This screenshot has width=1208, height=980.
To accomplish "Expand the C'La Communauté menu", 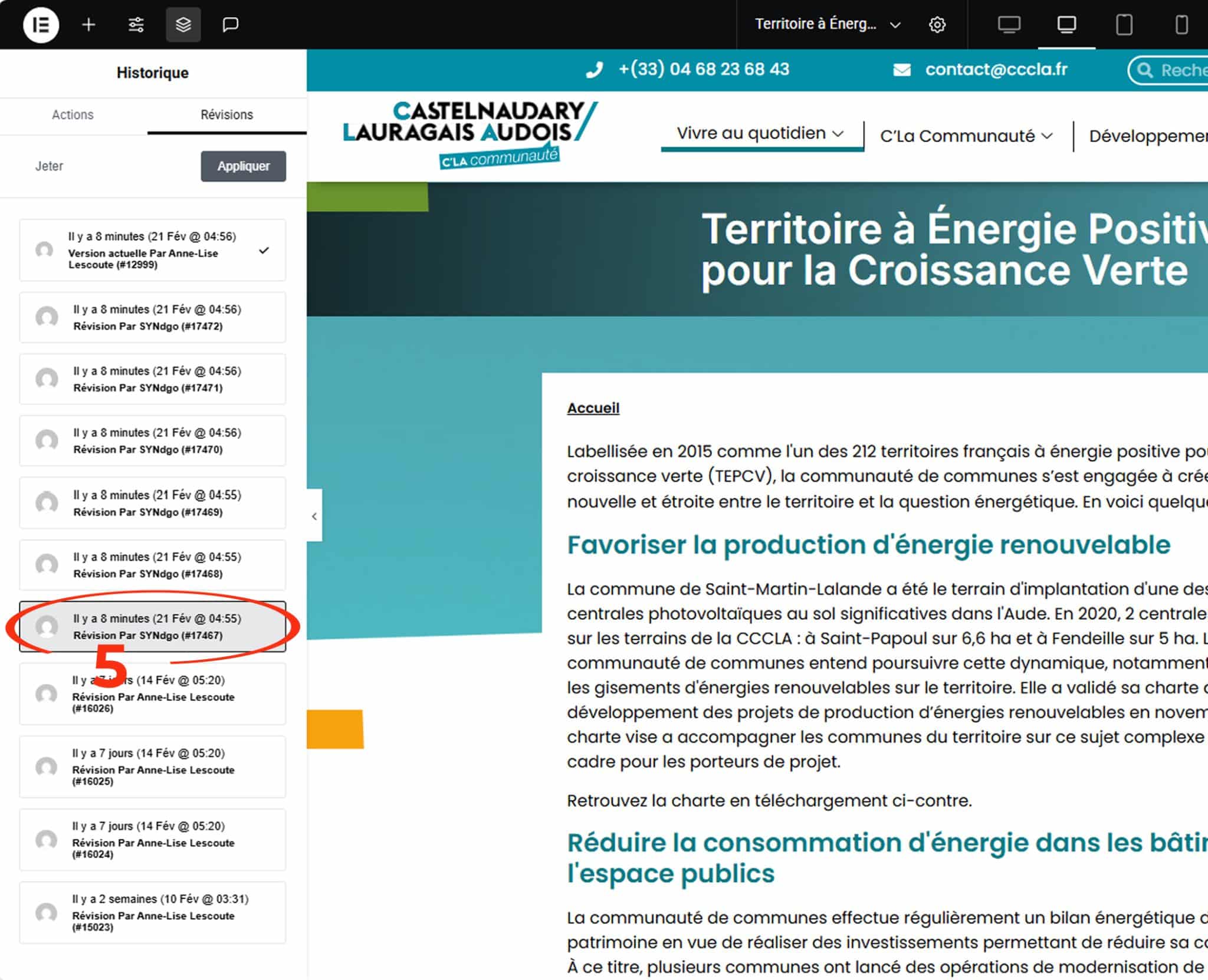I will [966, 136].
